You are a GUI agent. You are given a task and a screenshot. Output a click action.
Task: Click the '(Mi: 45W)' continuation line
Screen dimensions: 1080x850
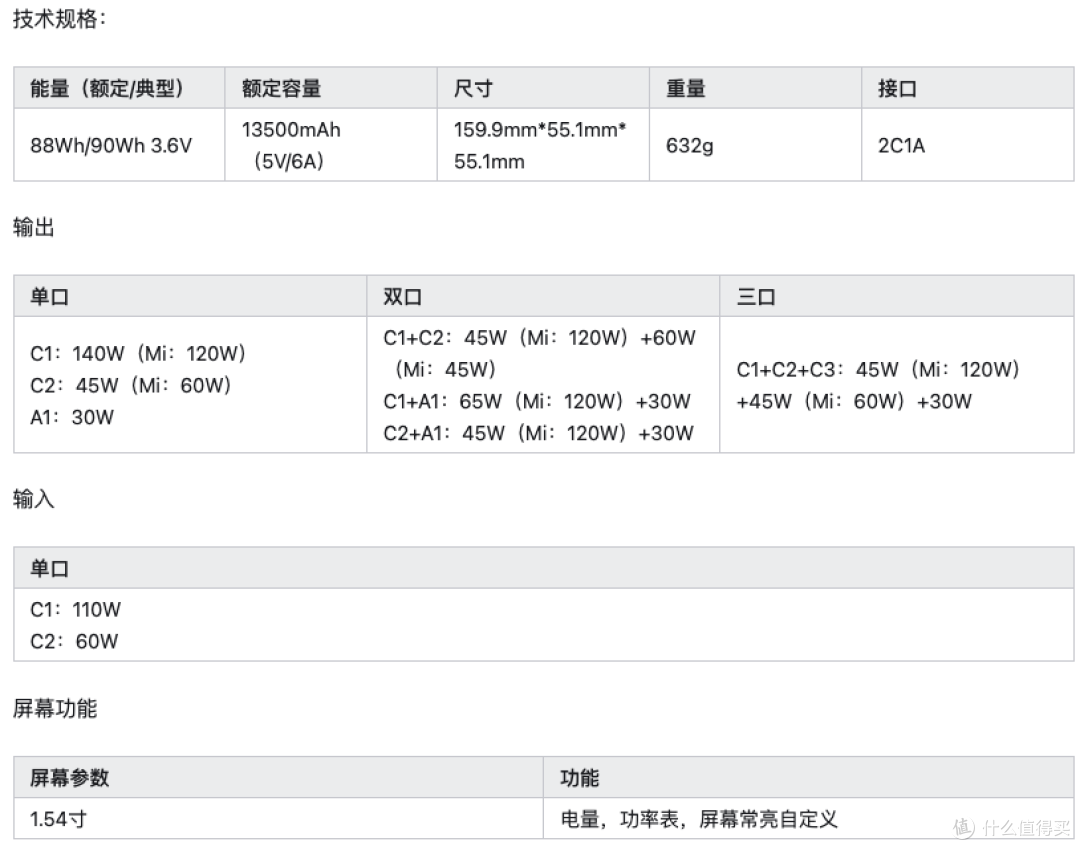click(445, 369)
